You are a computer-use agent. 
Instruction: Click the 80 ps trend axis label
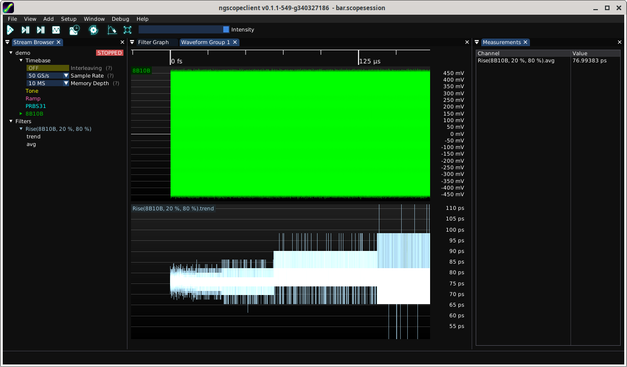coord(457,272)
